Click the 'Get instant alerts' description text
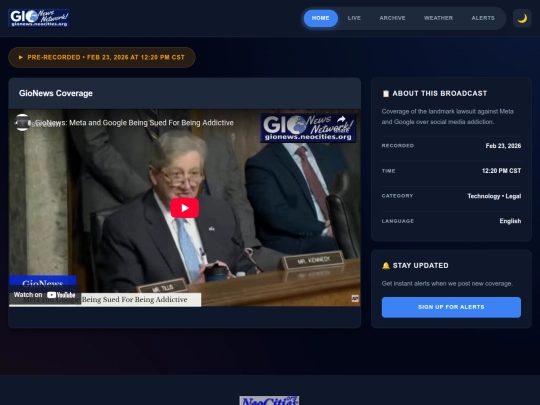540x405 pixels. [447, 284]
